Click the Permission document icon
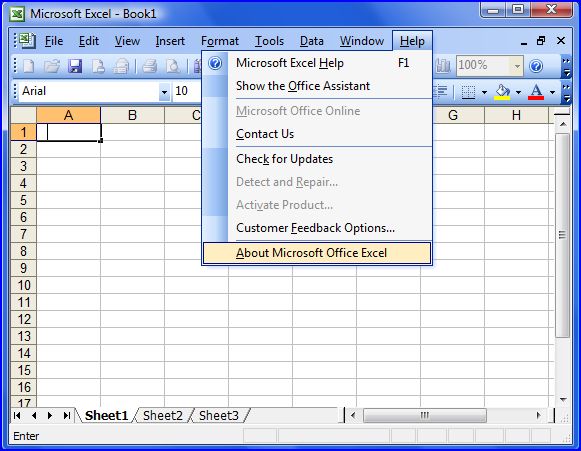The height and width of the screenshot is (451, 581). (x=98, y=66)
